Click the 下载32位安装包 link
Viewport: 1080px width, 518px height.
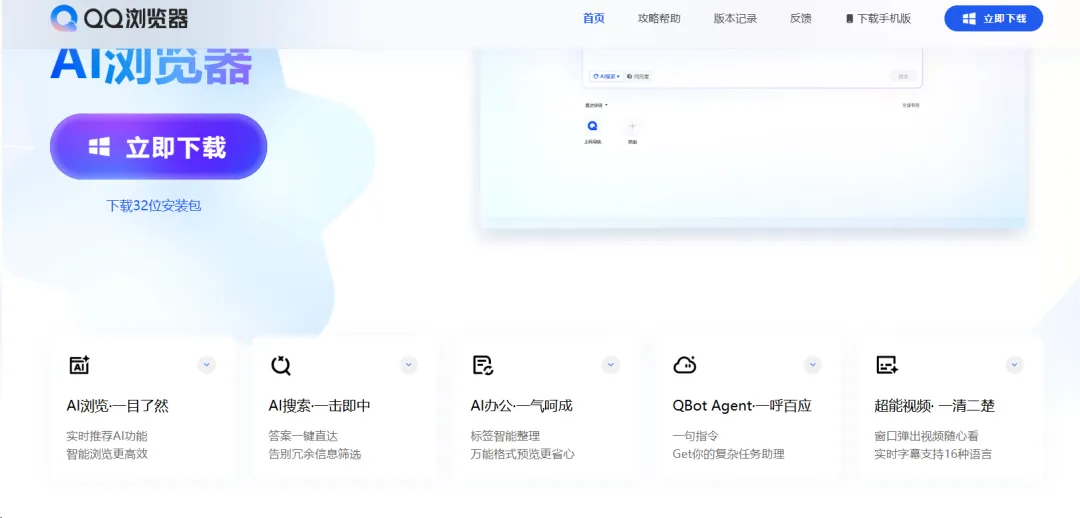(154, 205)
